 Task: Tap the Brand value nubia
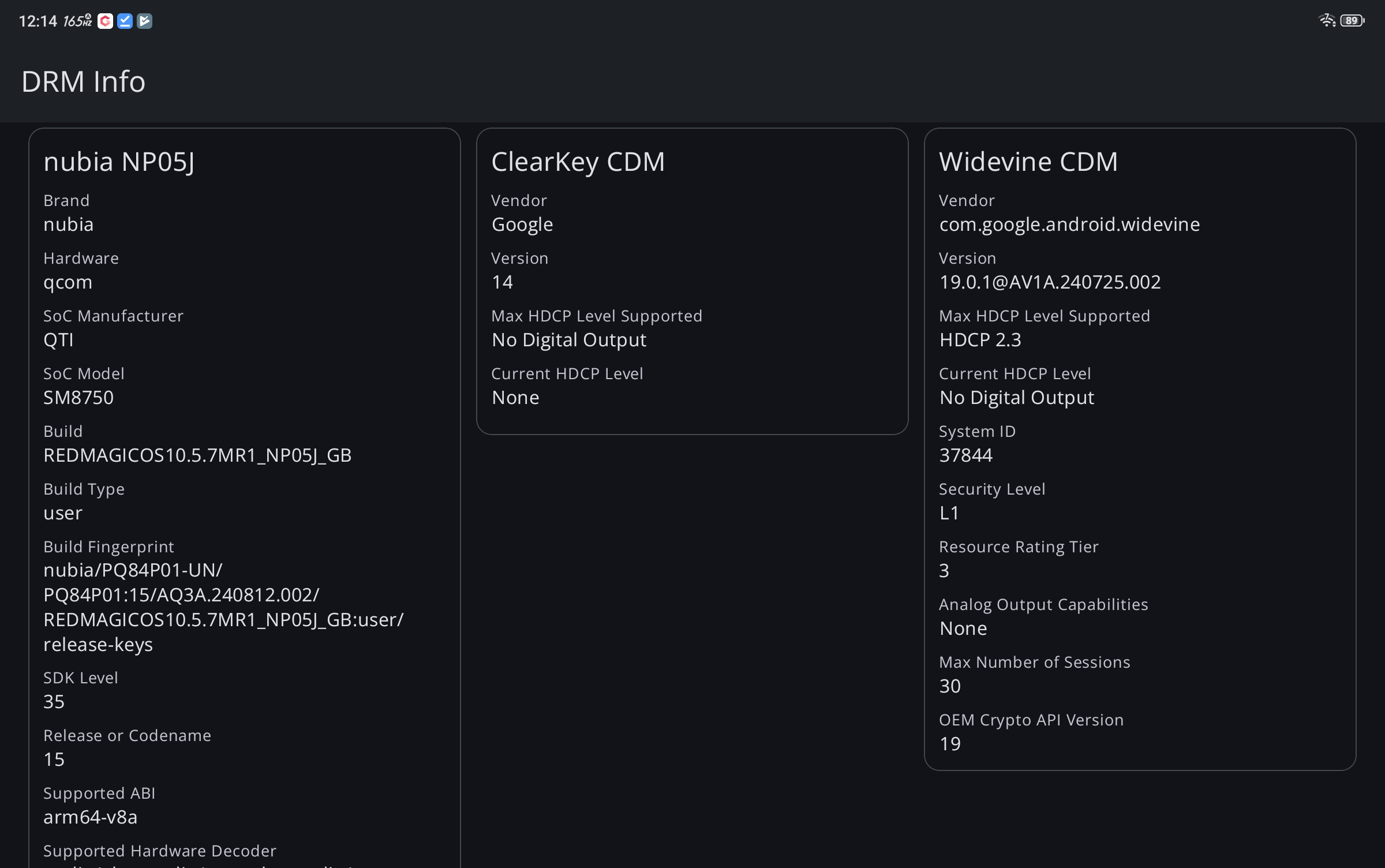(x=69, y=224)
